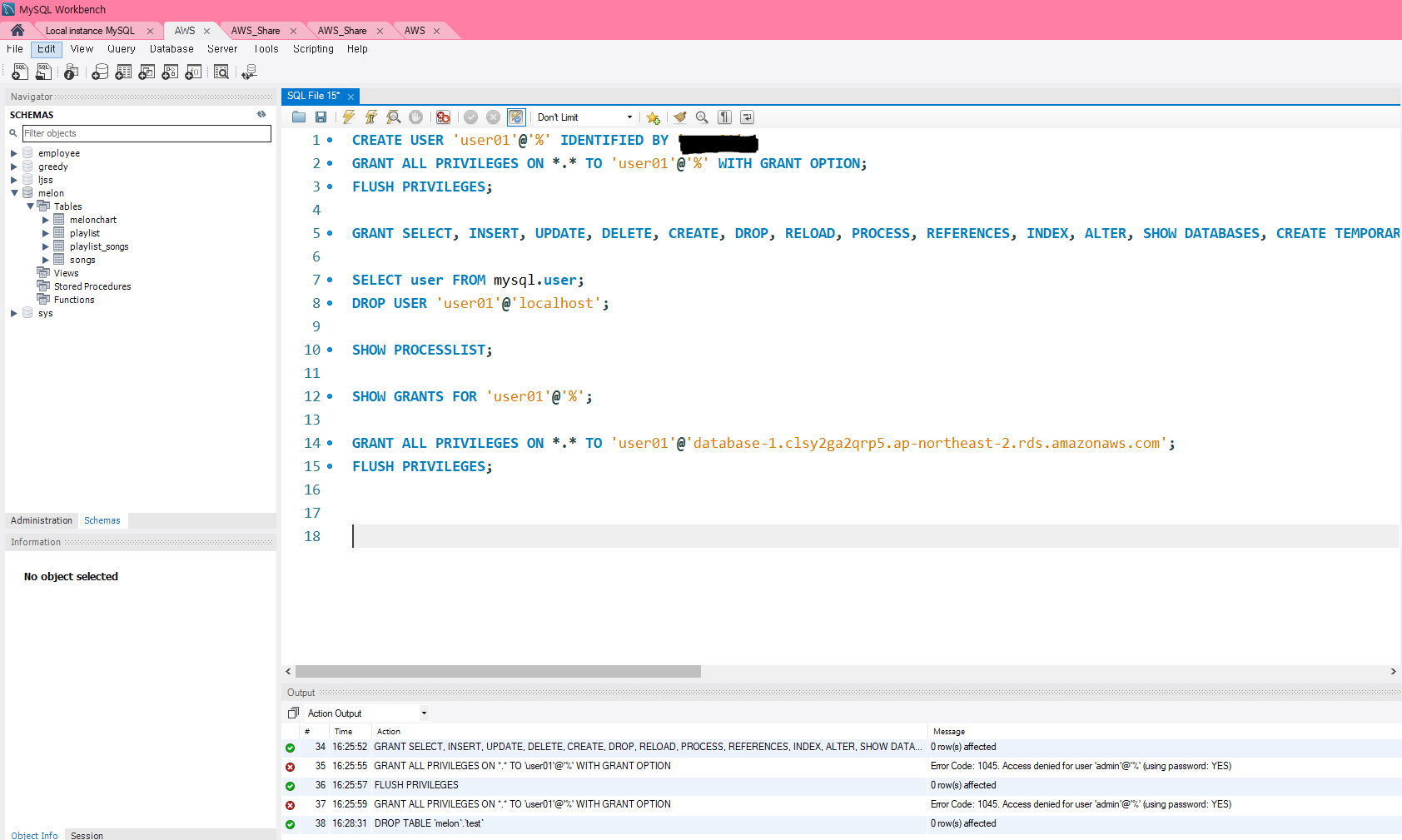This screenshot has height=840, width=1402.
Task: Close the SQL File 15 tab
Action: (350, 97)
